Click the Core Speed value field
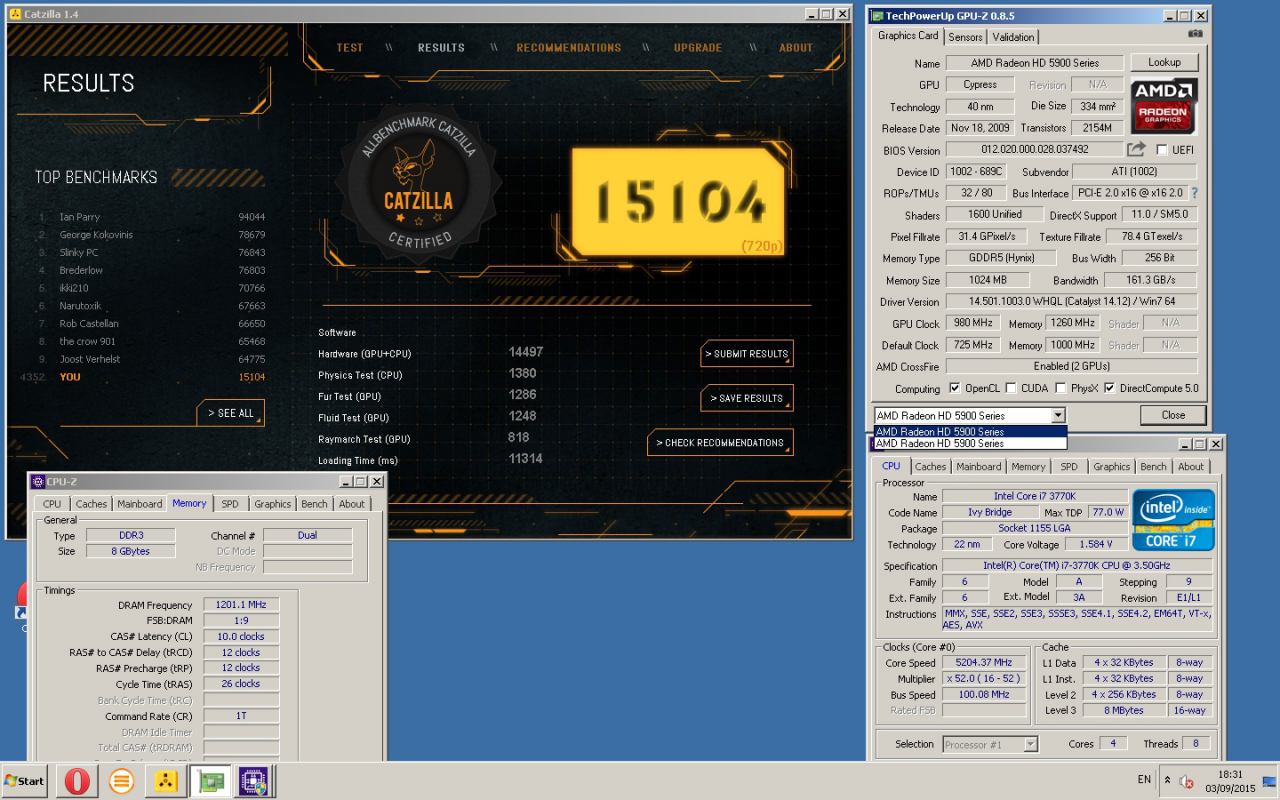Image resolution: width=1280 pixels, height=800 pixels. [x=985, y=662]
